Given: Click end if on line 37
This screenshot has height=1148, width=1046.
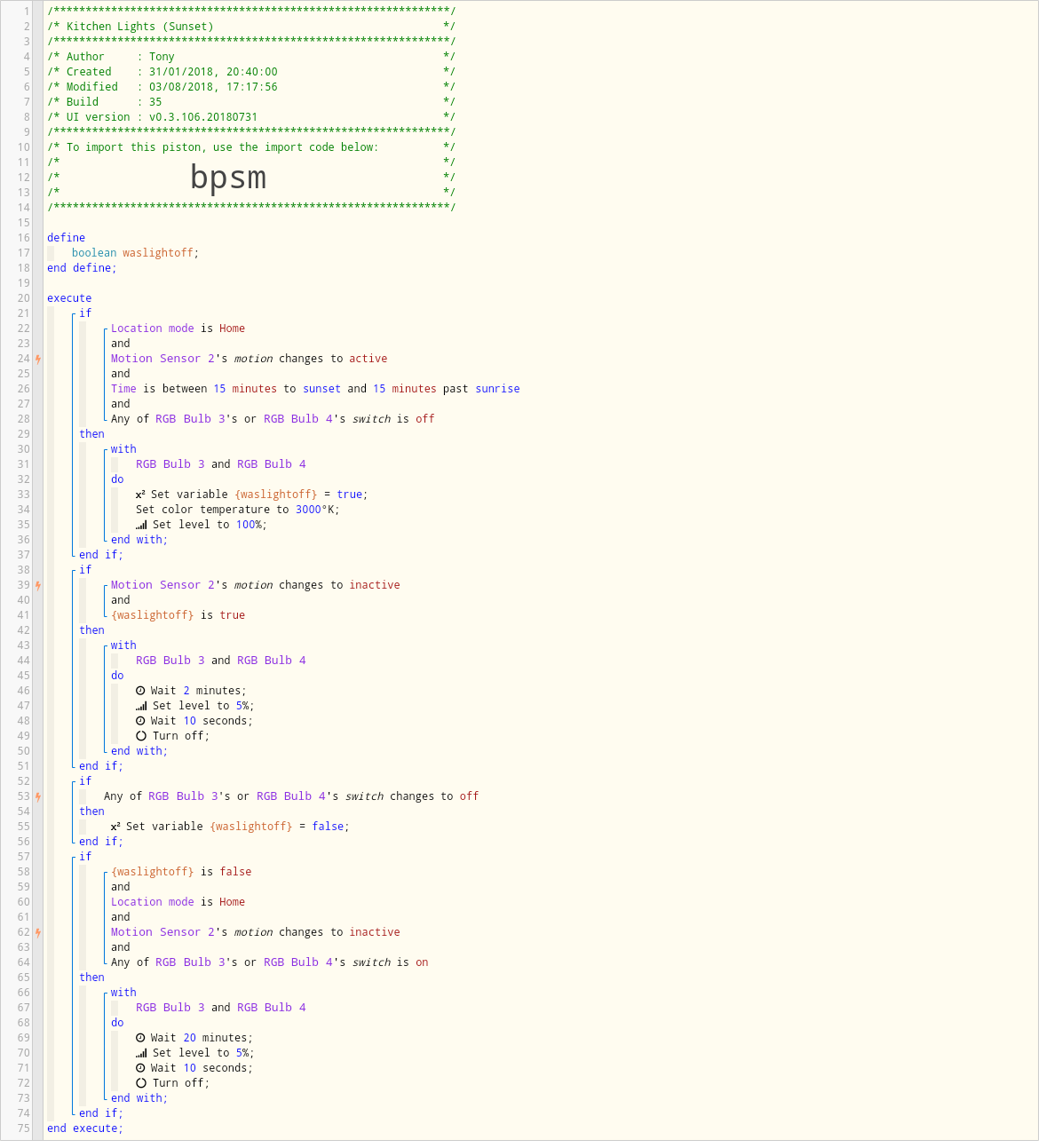Looking at the screenshot, I should (x=101, y=555).
